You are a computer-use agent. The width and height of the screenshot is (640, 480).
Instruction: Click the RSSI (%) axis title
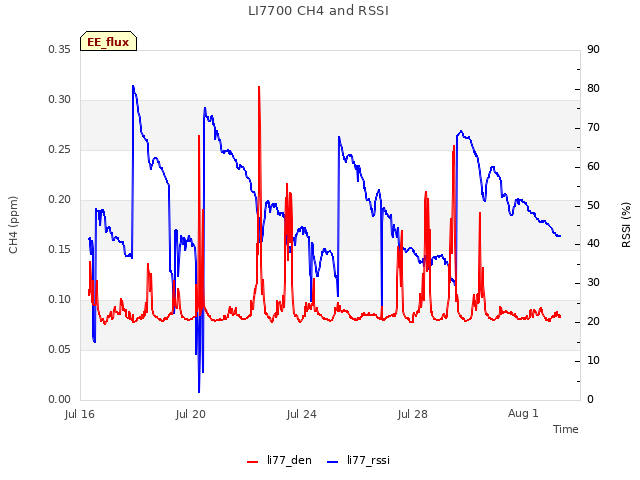[x=626, y=225]
